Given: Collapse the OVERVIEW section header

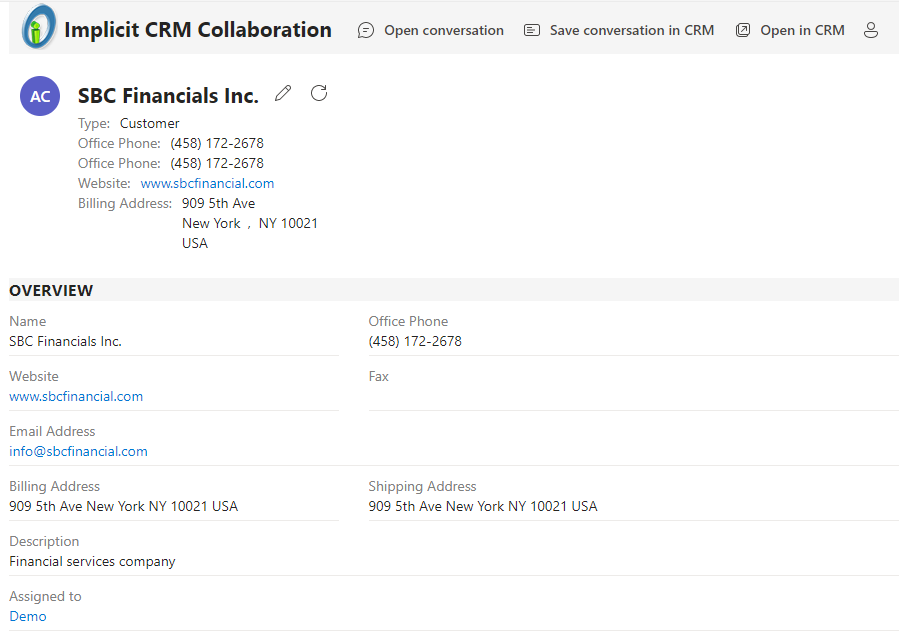Looking at the screenshot, I should [x=51, y=290].
